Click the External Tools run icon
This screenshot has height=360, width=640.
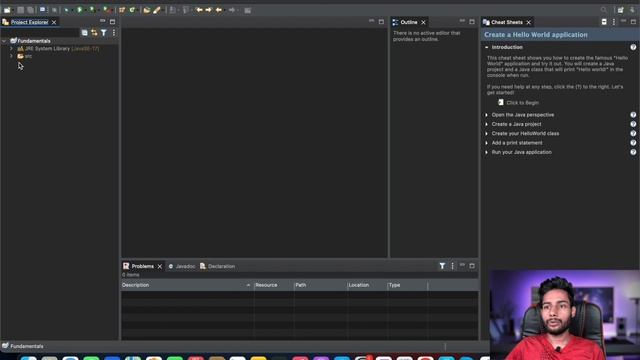tap(106, 10)
